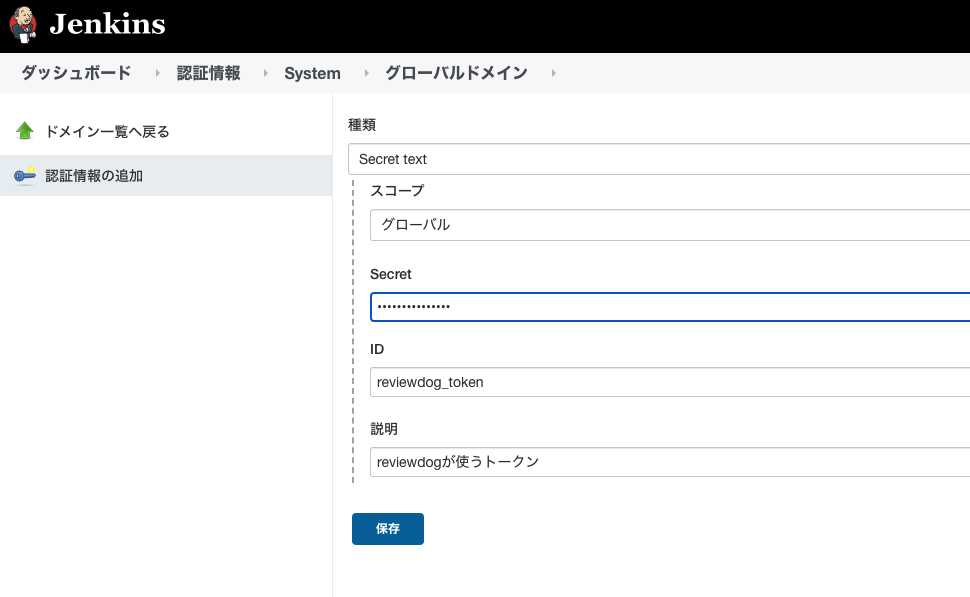This screenshot has height=597, width=970.
Task: Click the key icon for adding credentials
Action: point(25,176)
